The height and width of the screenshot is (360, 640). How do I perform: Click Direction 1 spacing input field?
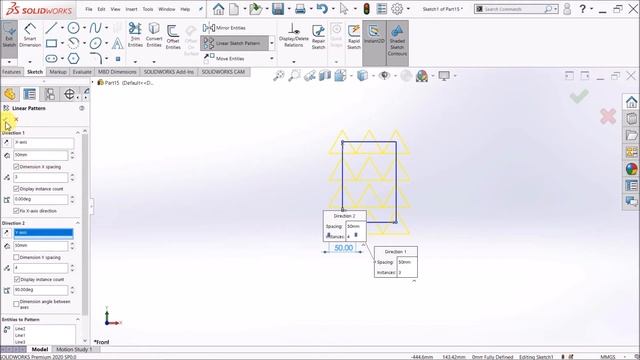[x=41, y=155]
